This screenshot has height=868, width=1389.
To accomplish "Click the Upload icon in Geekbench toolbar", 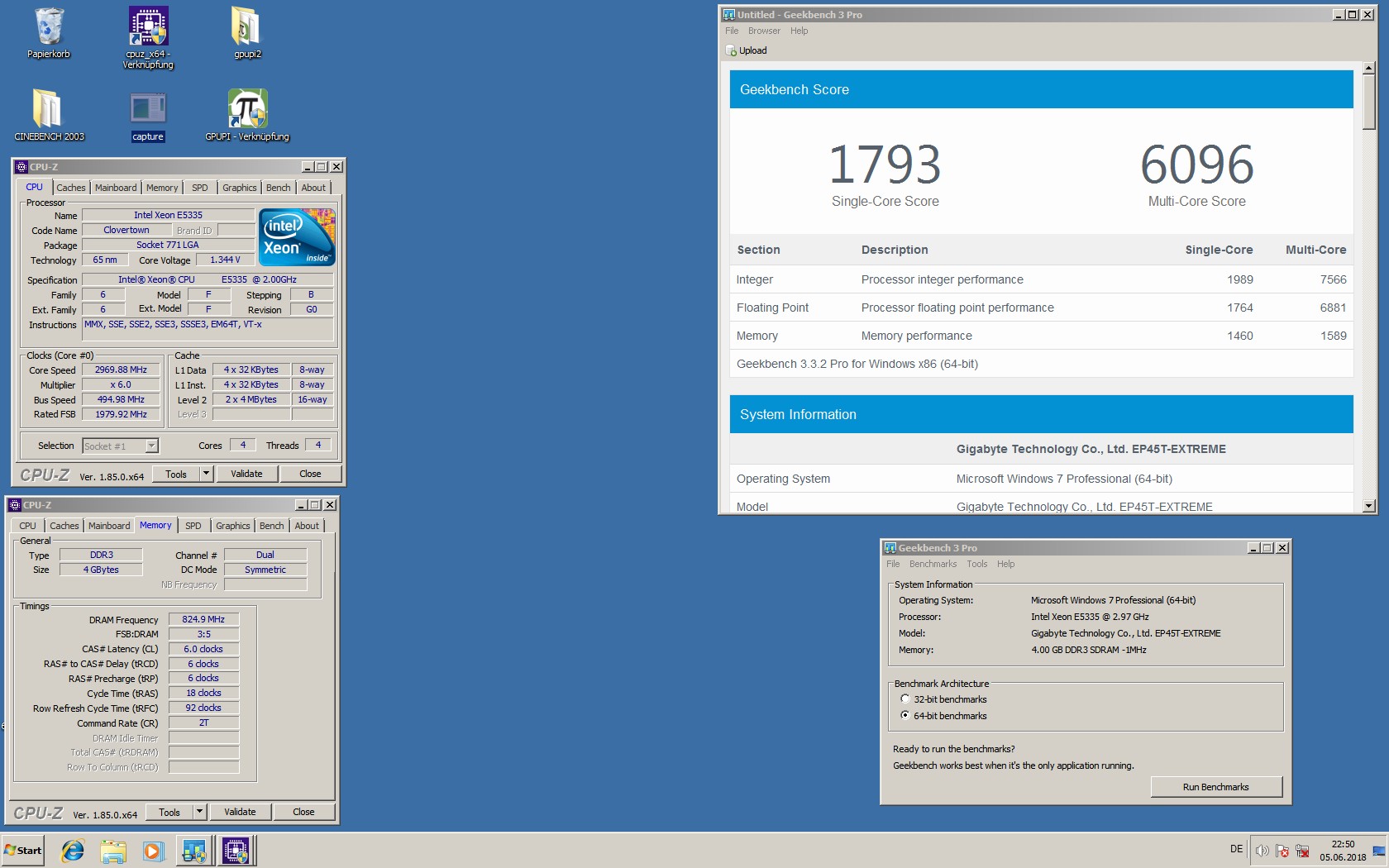I will coord(731,50).
